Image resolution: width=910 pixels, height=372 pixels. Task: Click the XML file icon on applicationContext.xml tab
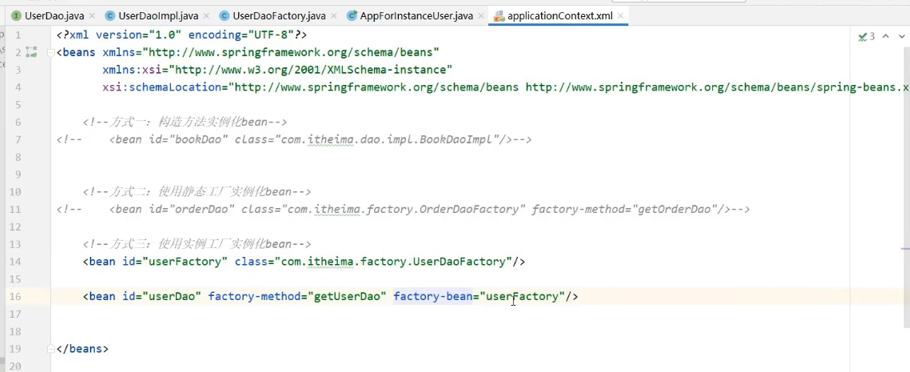pyautogui.click(x=499, y=16)
